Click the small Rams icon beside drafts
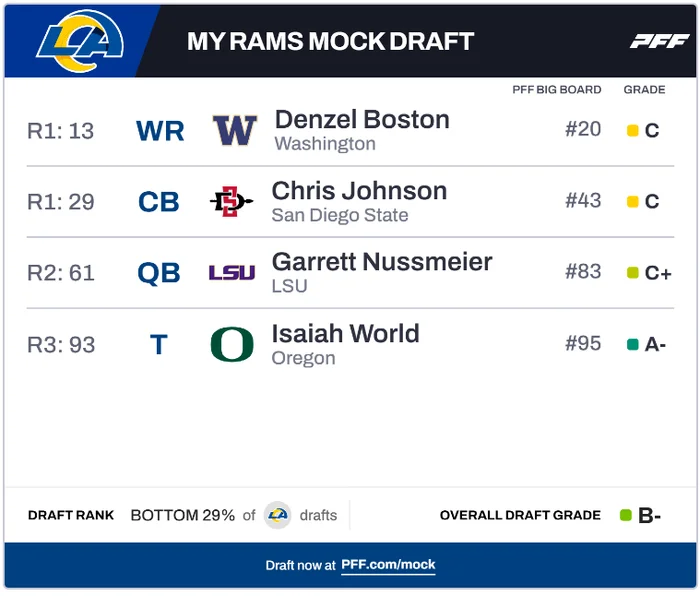The width and height of the screenshot is (700, 596). pos(278,516)
